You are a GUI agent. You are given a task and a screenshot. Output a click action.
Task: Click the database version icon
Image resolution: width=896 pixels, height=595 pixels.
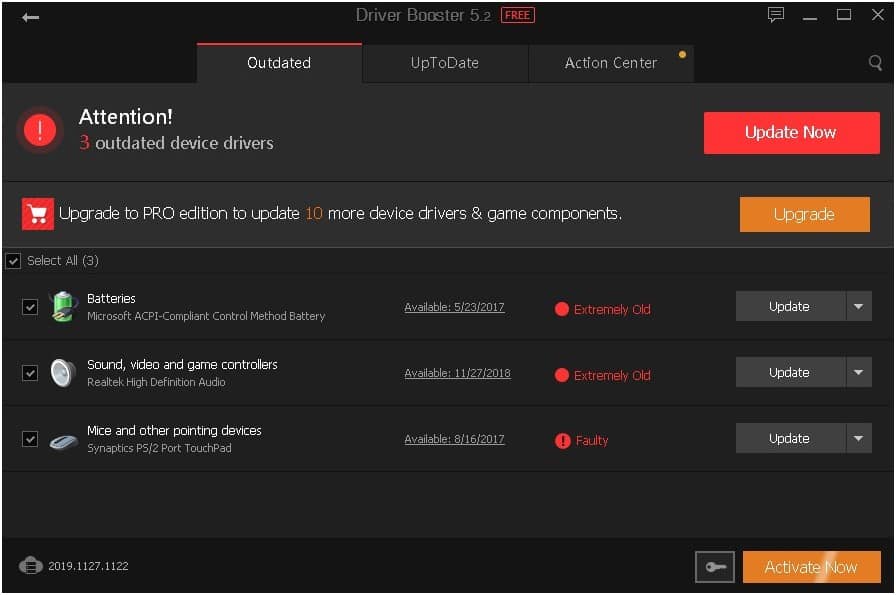coord(31,565)
